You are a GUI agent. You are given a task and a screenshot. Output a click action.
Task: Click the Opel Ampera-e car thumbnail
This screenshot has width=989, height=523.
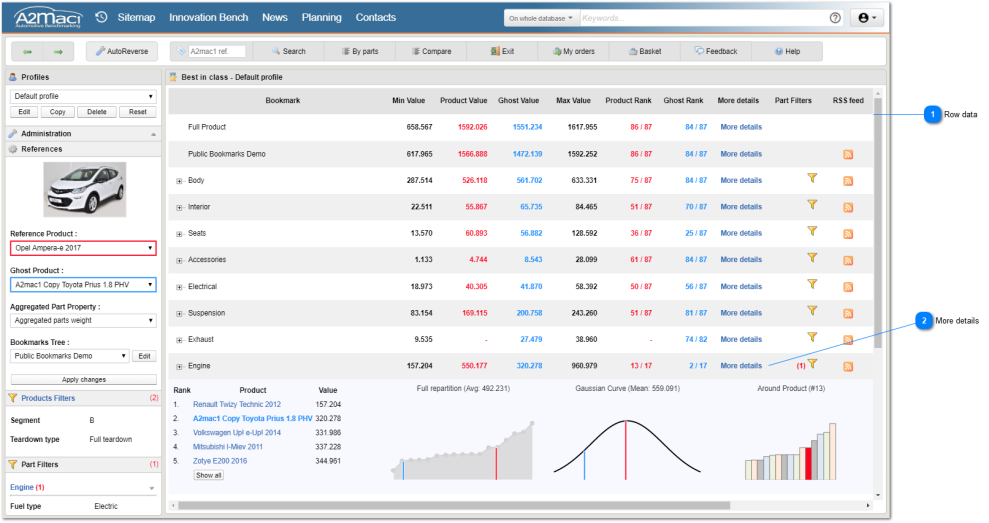[x=85, y=189]
